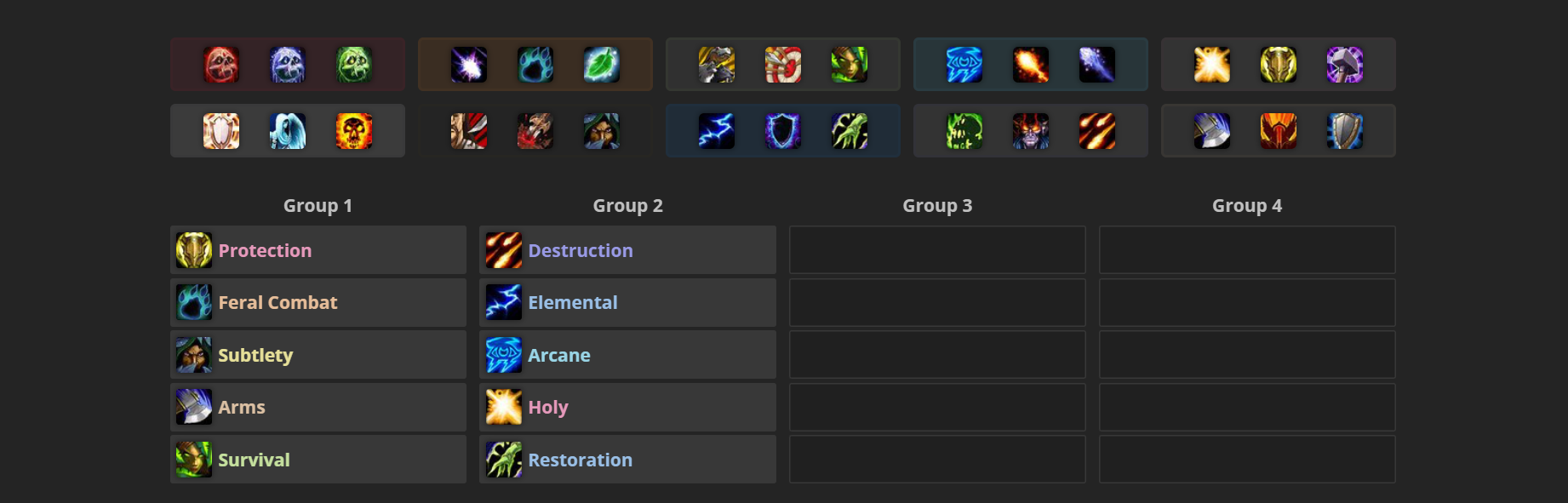Image resolution: width=1568 pixels, height=503 pixels.
Task: Select the Unholy green skull icon
Action: coord(356,64)
